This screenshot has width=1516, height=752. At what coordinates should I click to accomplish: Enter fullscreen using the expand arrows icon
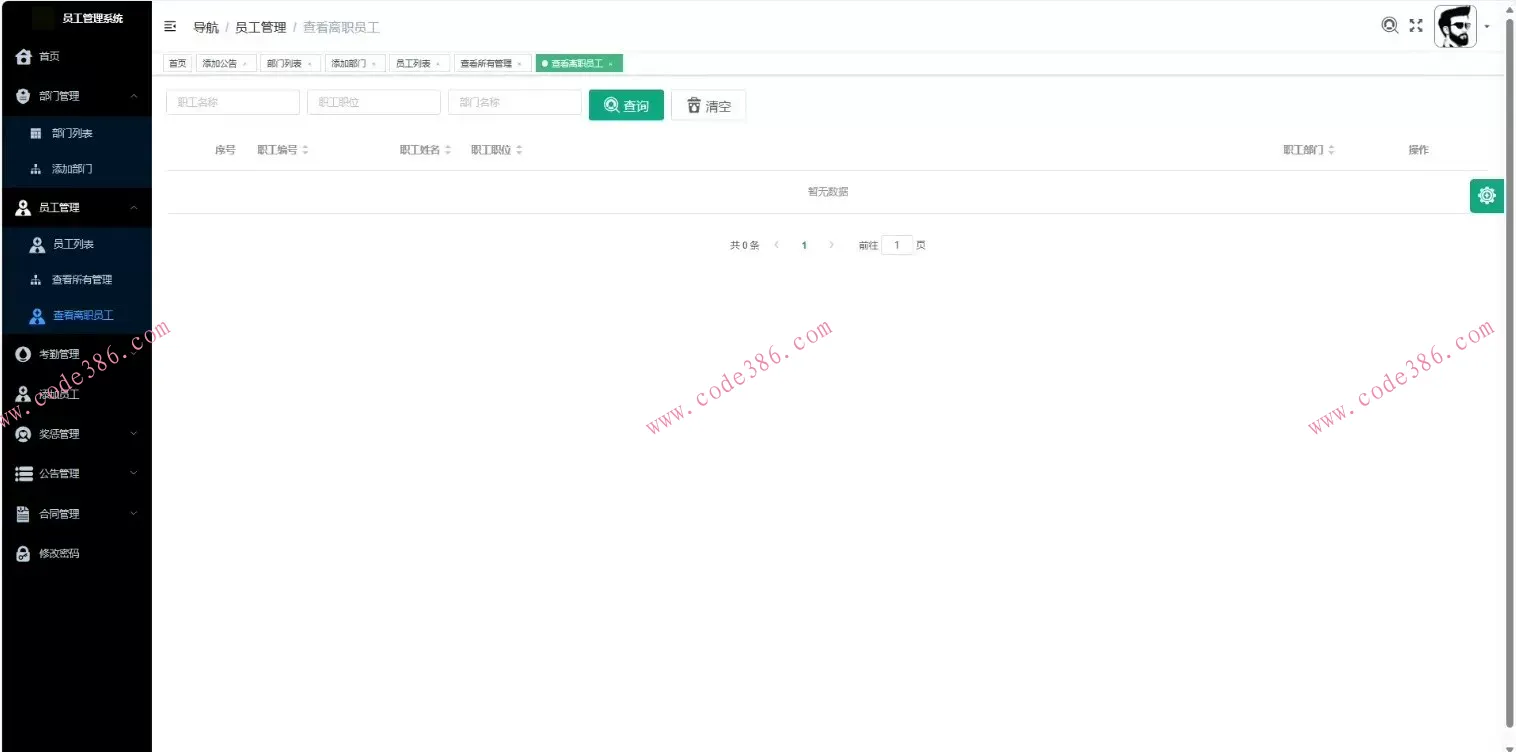1415,26
